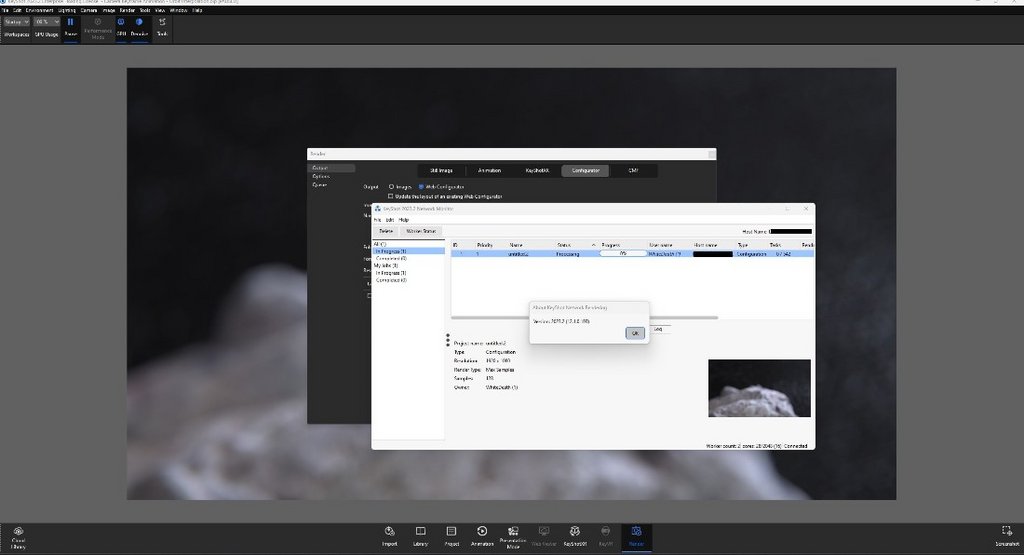Click the Worker Status button
The image size is (1024, 555).
[421, 231]
